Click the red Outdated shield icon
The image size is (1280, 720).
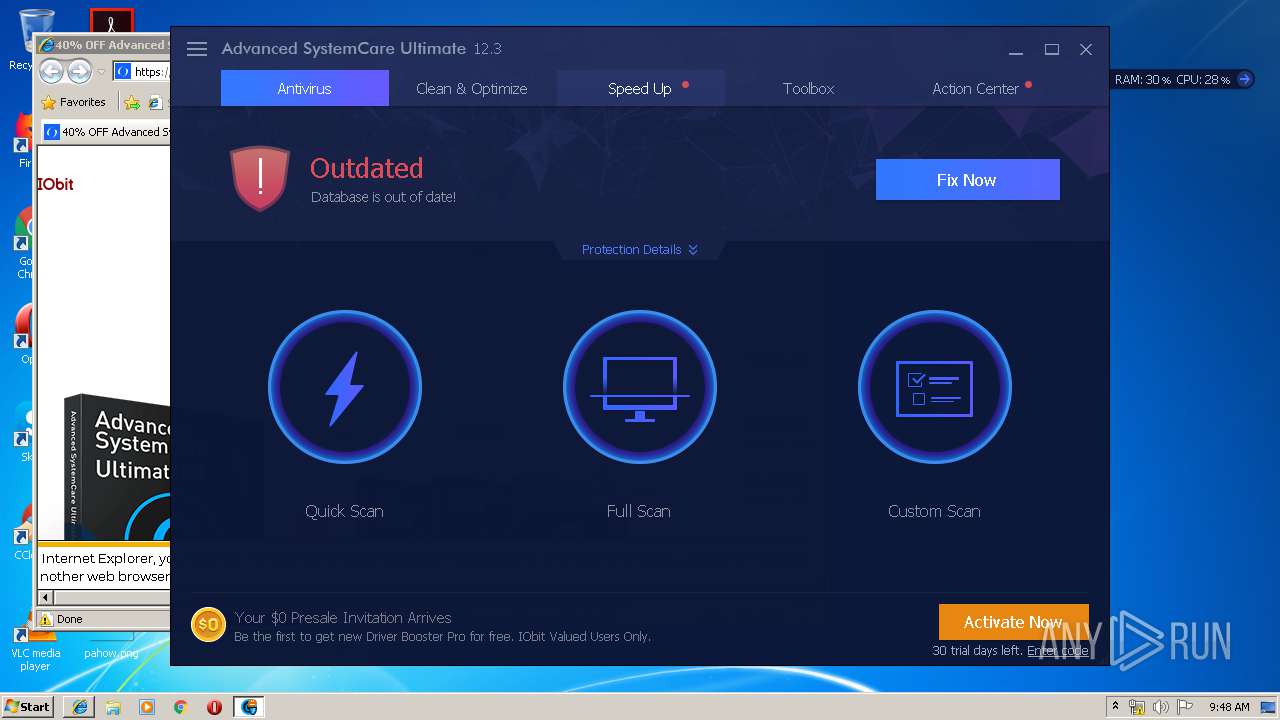coord(260,179)
